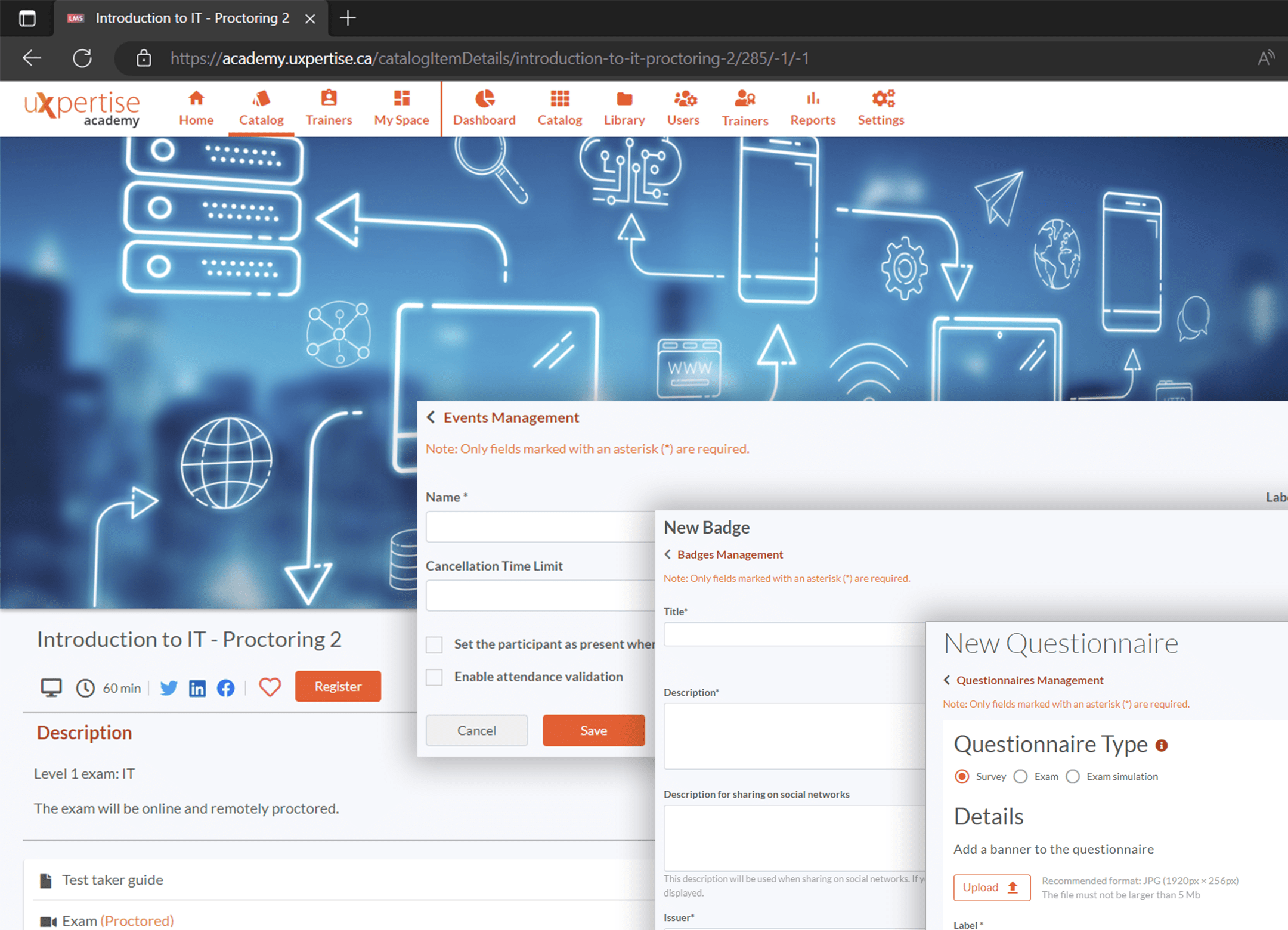Open admin Catalog with grid icon
Screen dimensions: 1288x930
click(559, 108)
